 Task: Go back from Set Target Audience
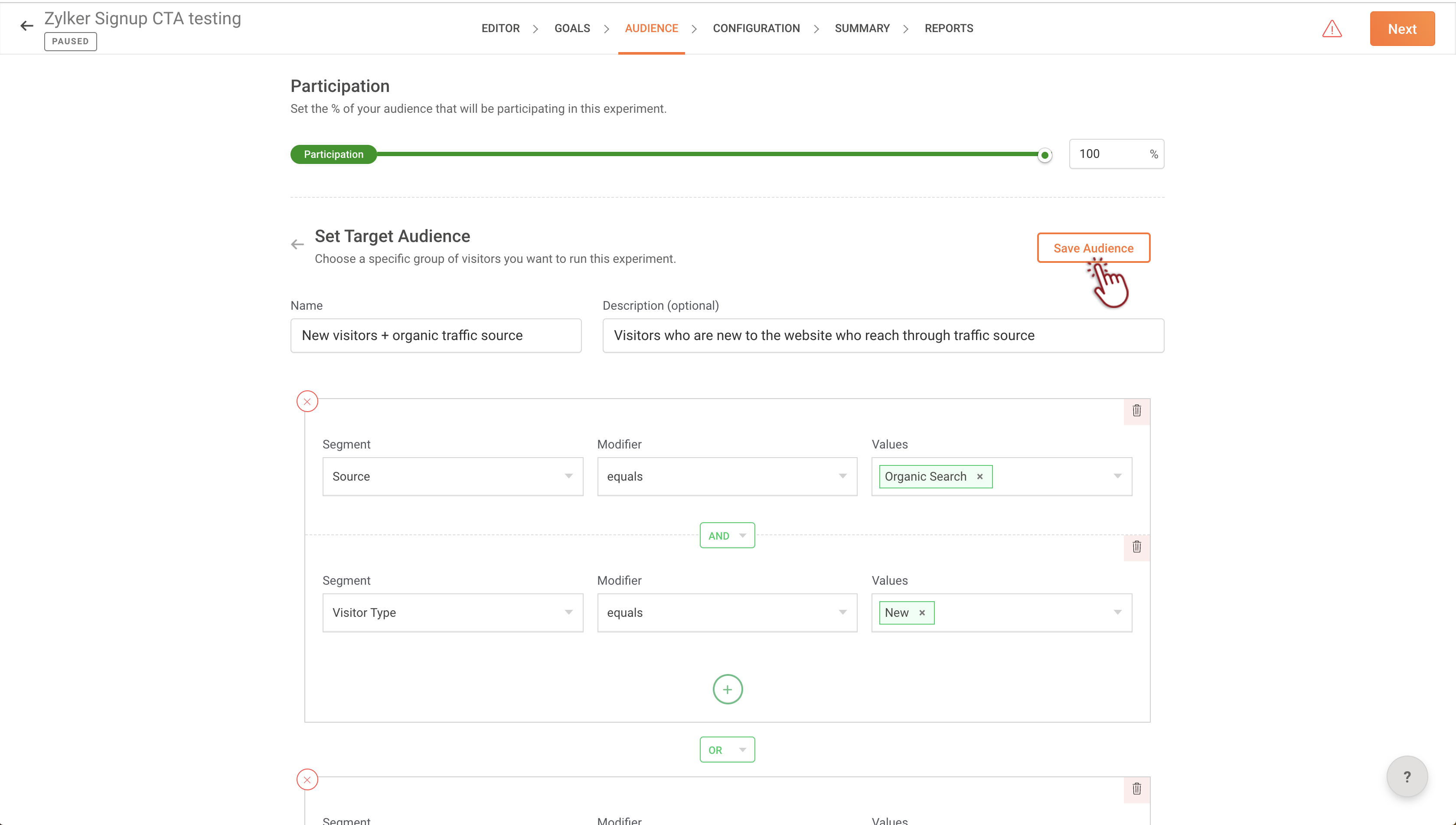click(297, 244)
